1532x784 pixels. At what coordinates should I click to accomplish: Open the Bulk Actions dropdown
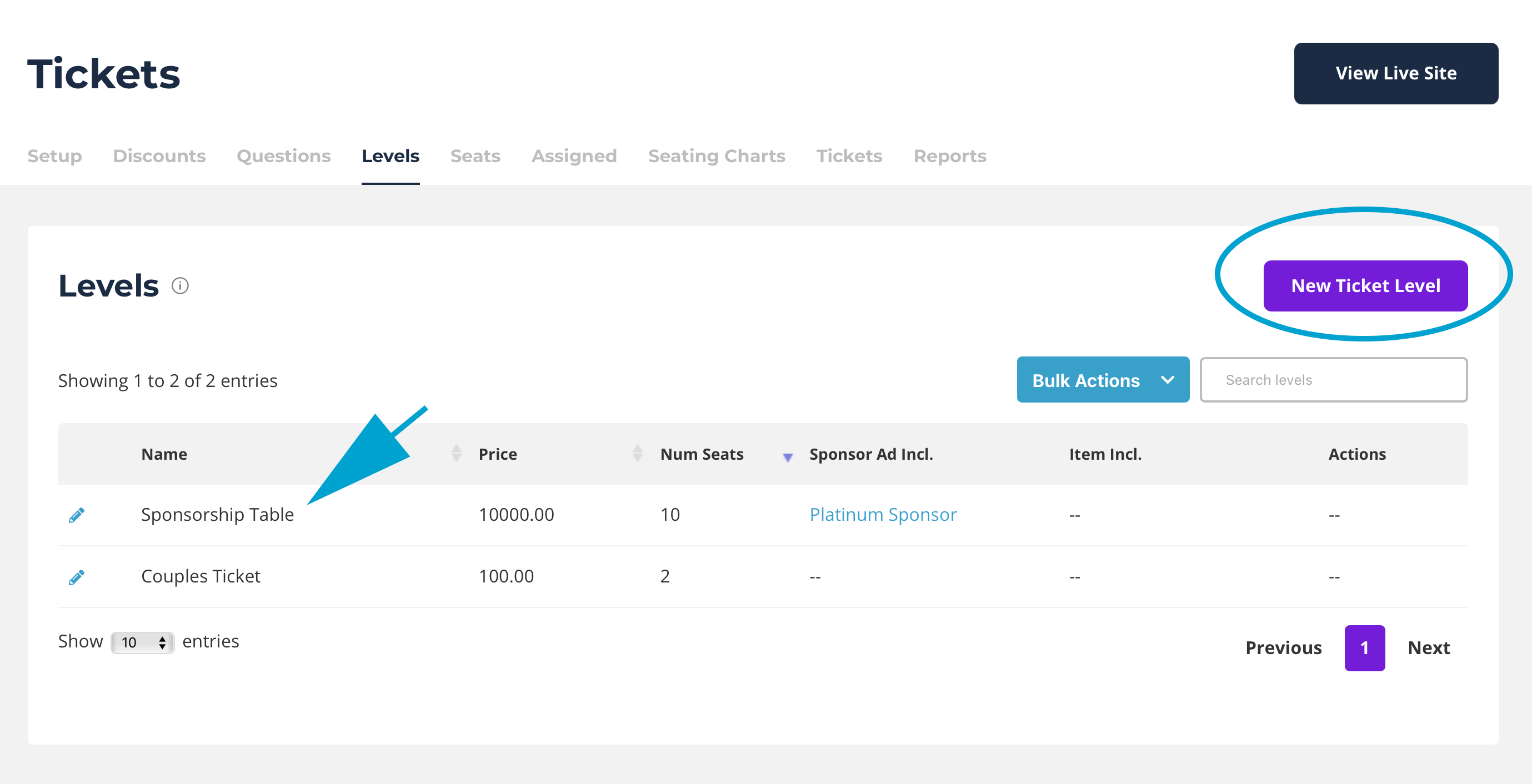[x=1102, y=380]
